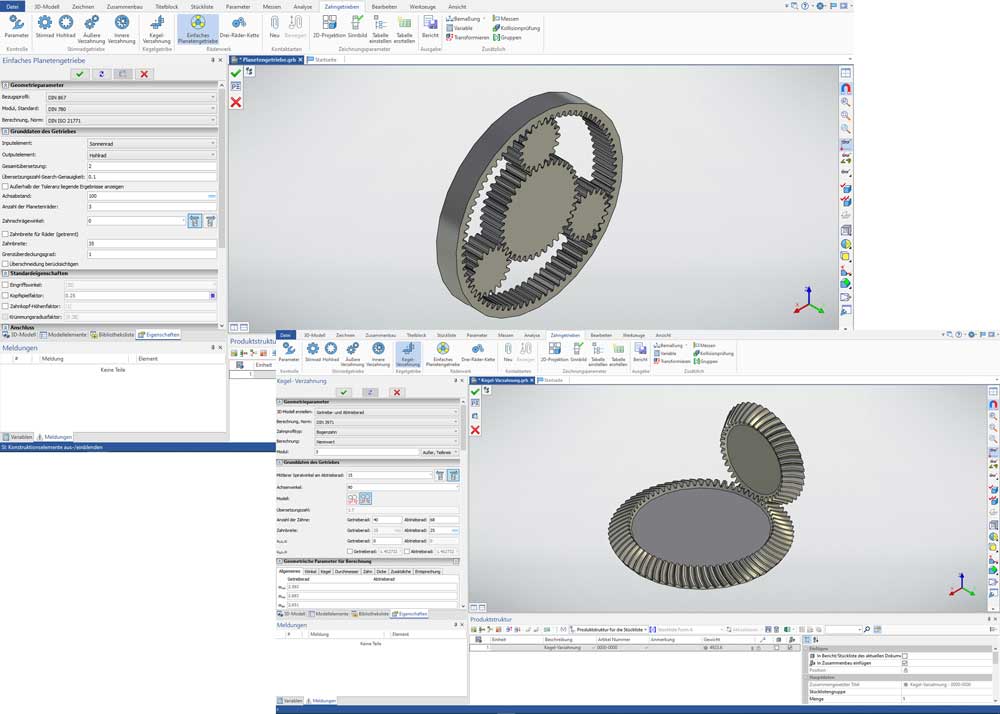Select Stirnrad icon in the lower Kegel window ribbon
The width and height of the screenshot is (1000, 714).
coord(312,351)
